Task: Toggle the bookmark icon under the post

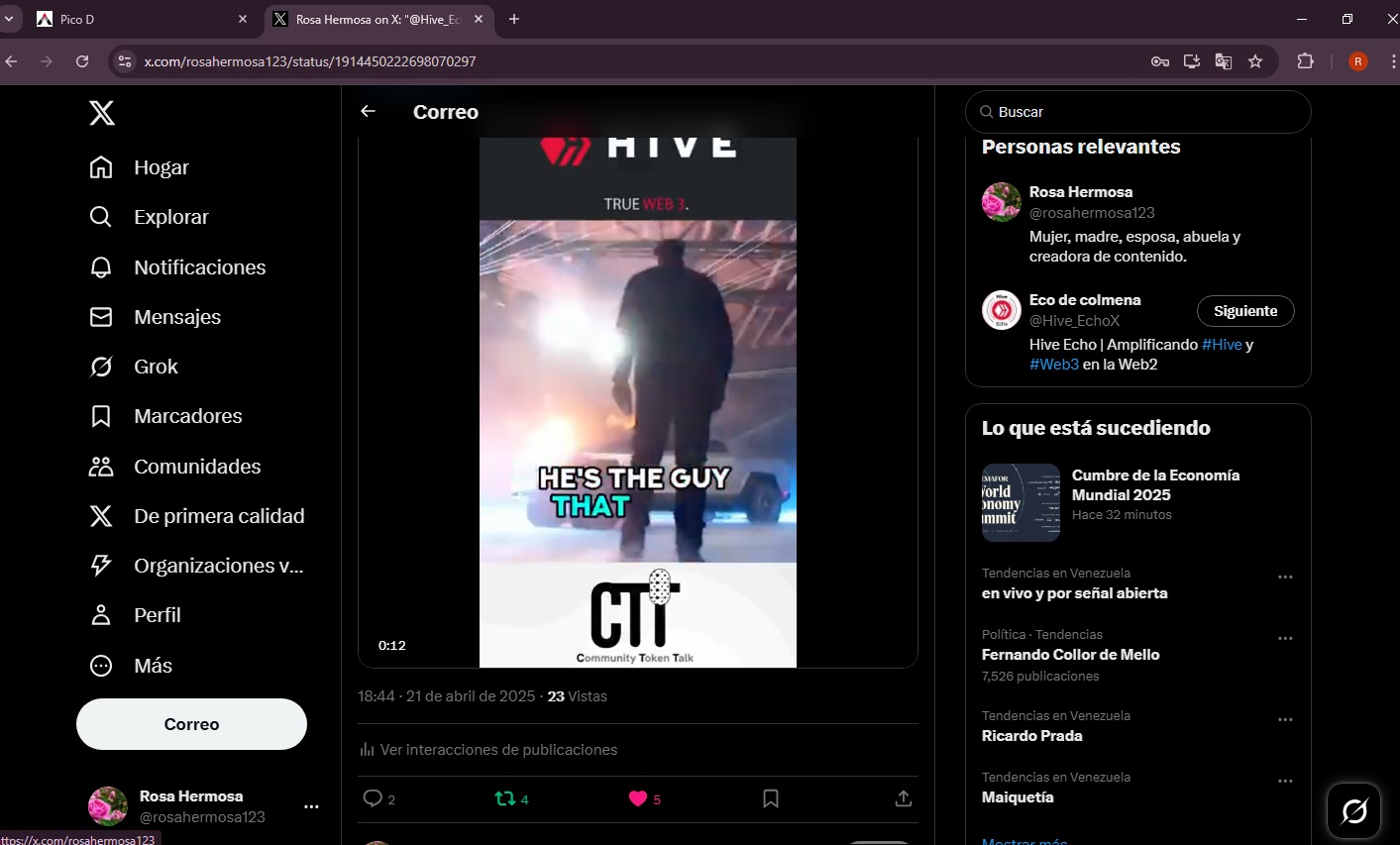Action: click(x=771, y=798)
